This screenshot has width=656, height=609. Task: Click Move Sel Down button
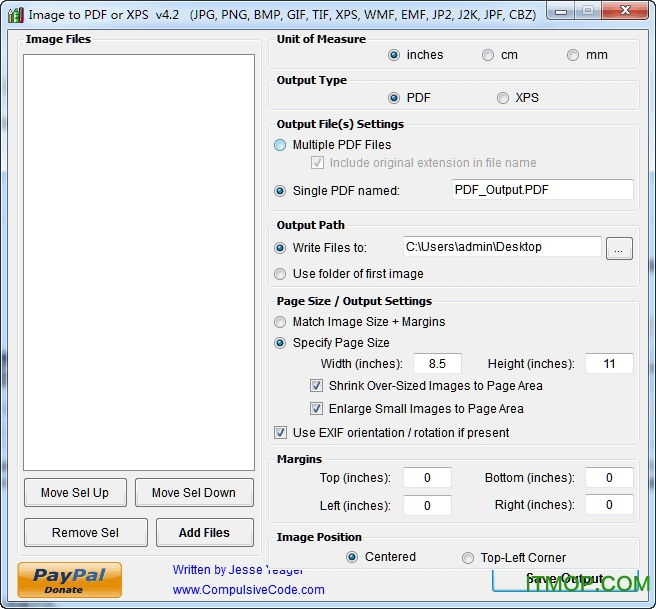[x=194, y=493]
